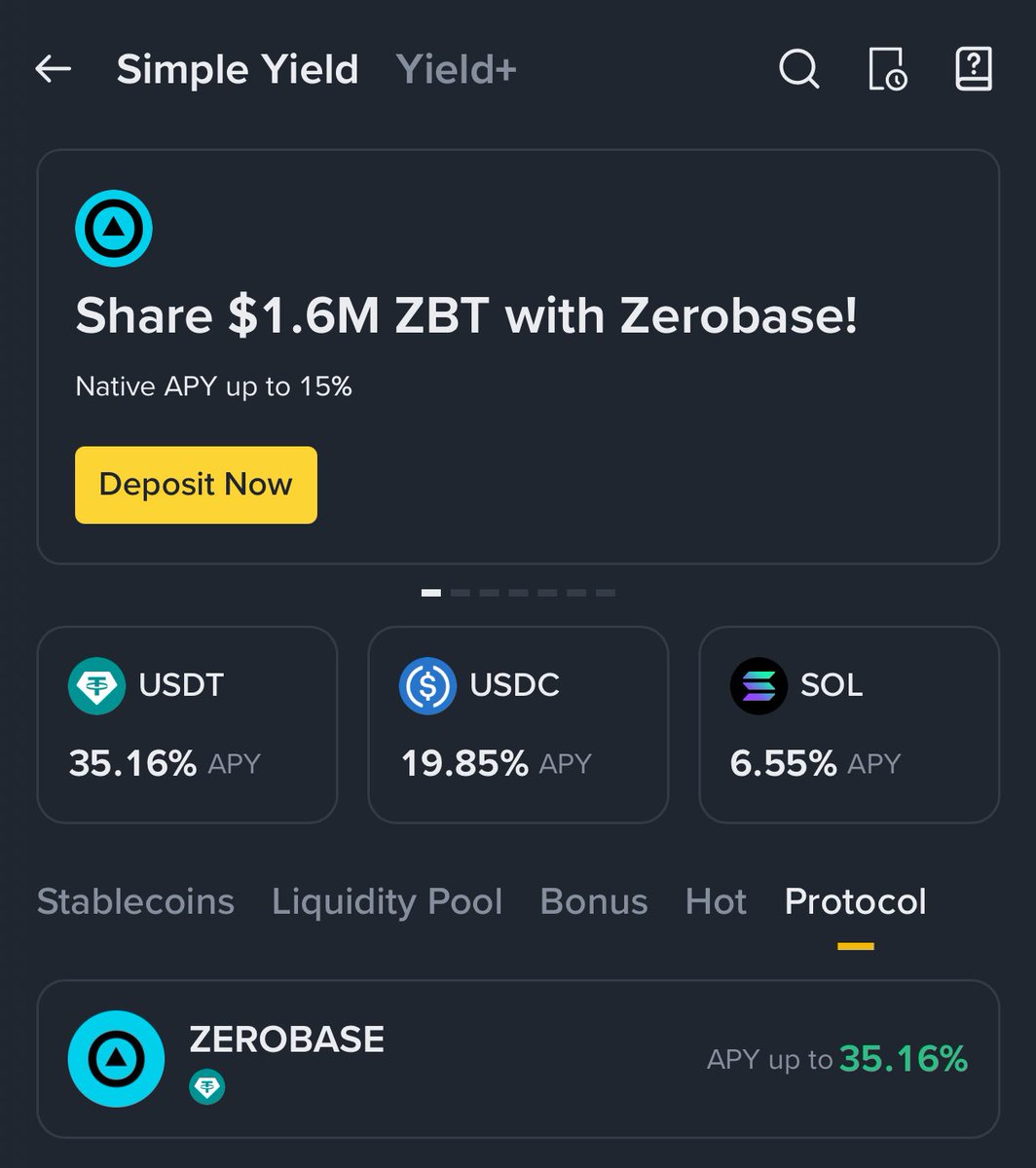This screenshot has width=1036, height=1168.
Task: Switch to the Liquidity Pool tab
Action: (388, 902)
